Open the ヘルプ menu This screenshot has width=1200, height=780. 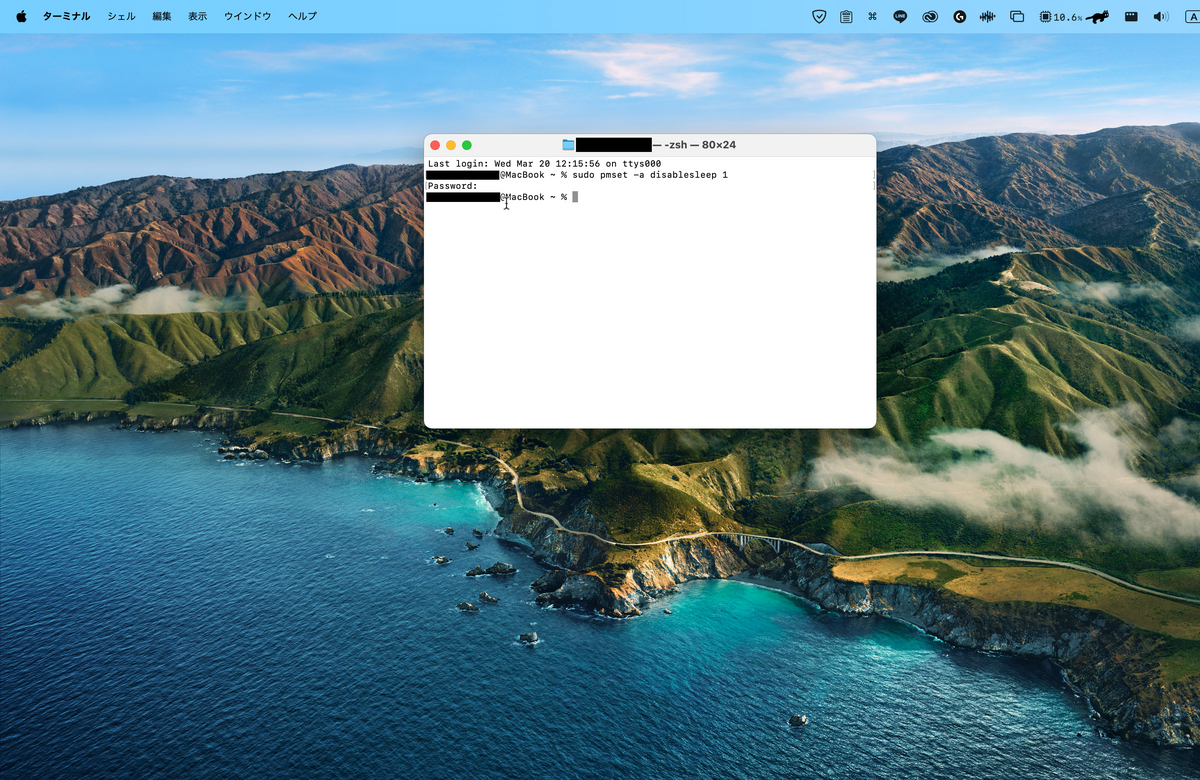tap(302, 16)
